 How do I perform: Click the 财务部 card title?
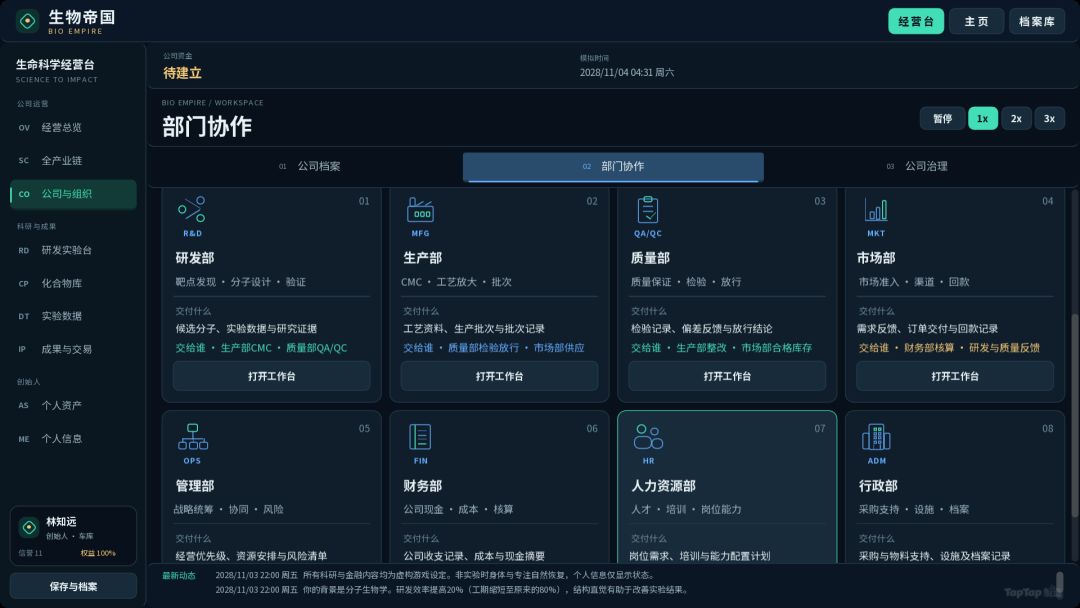422,486
